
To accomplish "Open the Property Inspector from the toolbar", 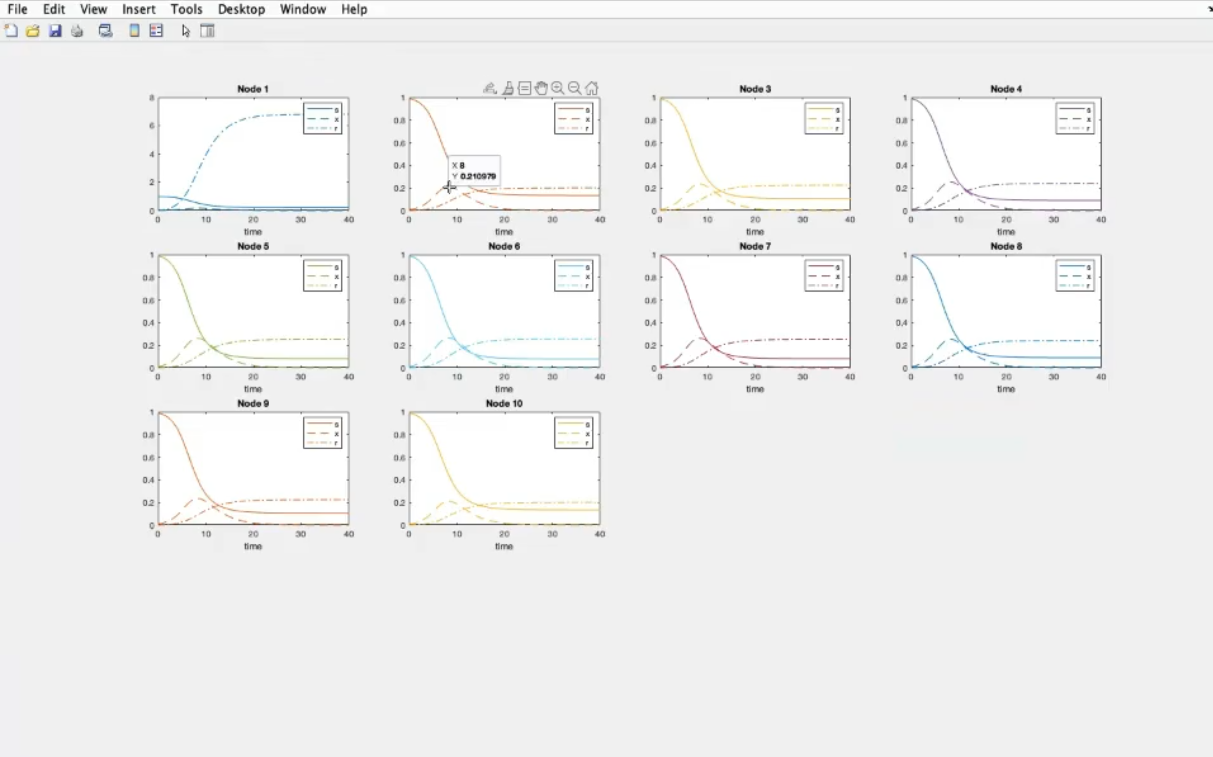I will click(208, 31).
